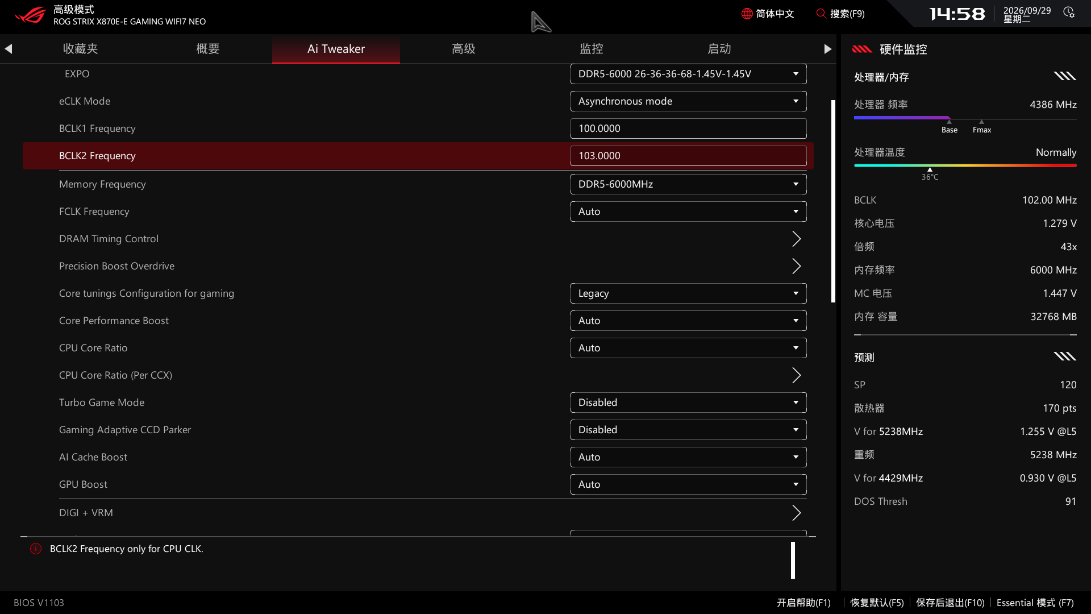Expand the CPU Core Ratio (Per CCX) submenu arrow
Viewport: 1091px width, 614px height.
click(797, 375)
